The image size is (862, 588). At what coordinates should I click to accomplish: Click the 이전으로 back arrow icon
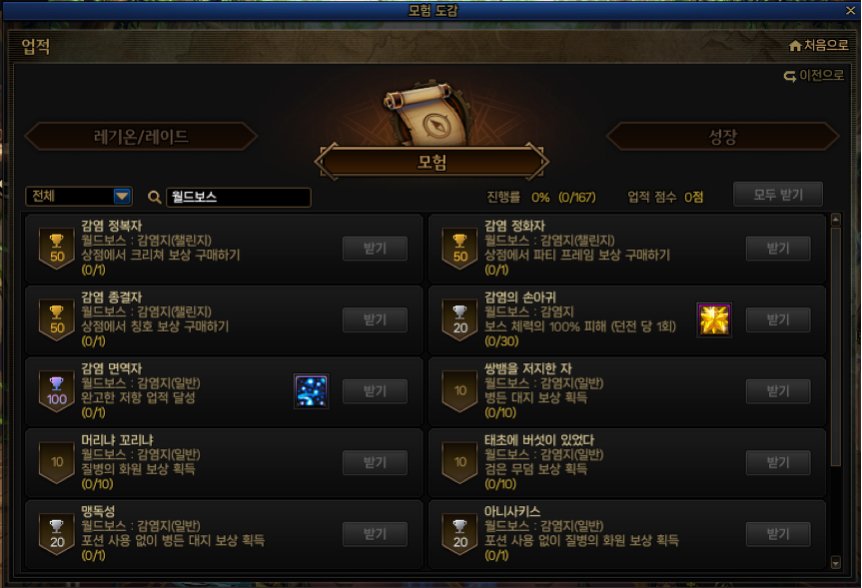tap(789, 76)
